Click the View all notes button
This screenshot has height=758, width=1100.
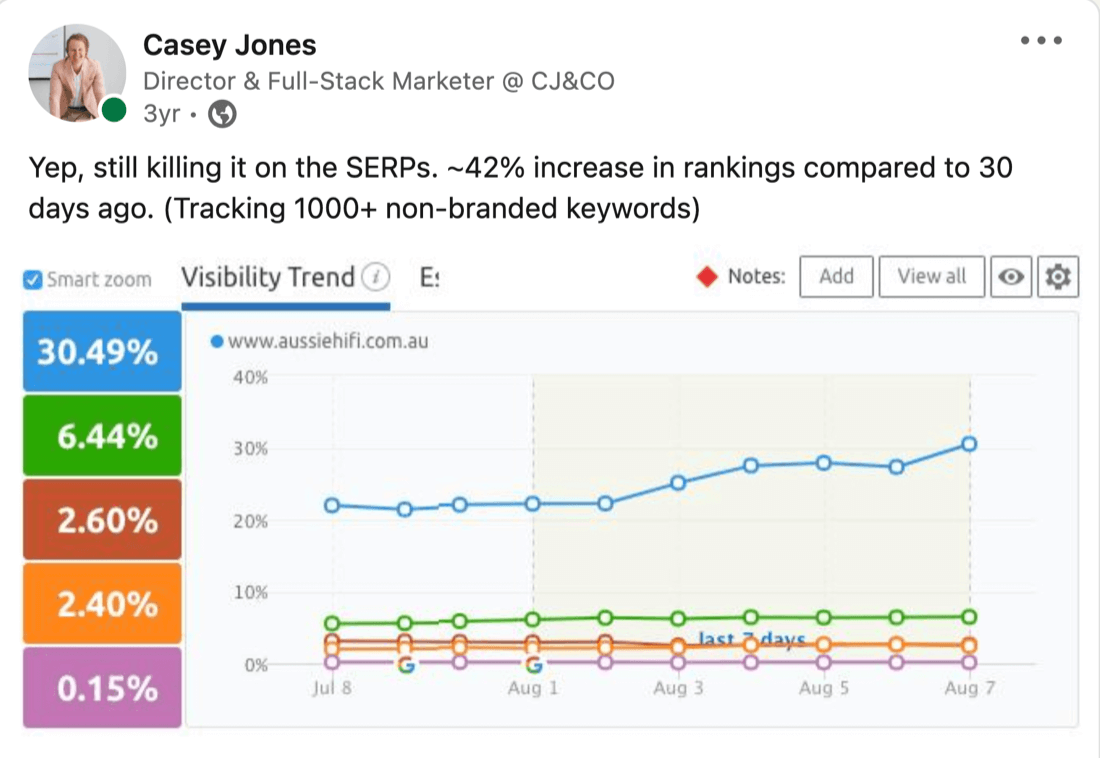(x=931, y=277)
